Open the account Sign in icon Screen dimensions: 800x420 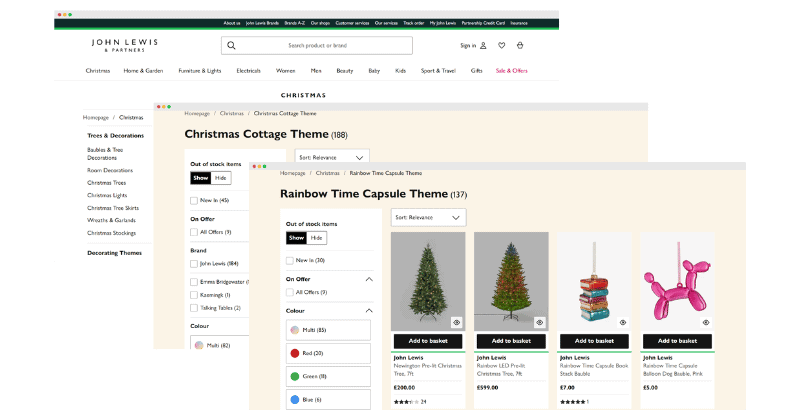(484, 45)
